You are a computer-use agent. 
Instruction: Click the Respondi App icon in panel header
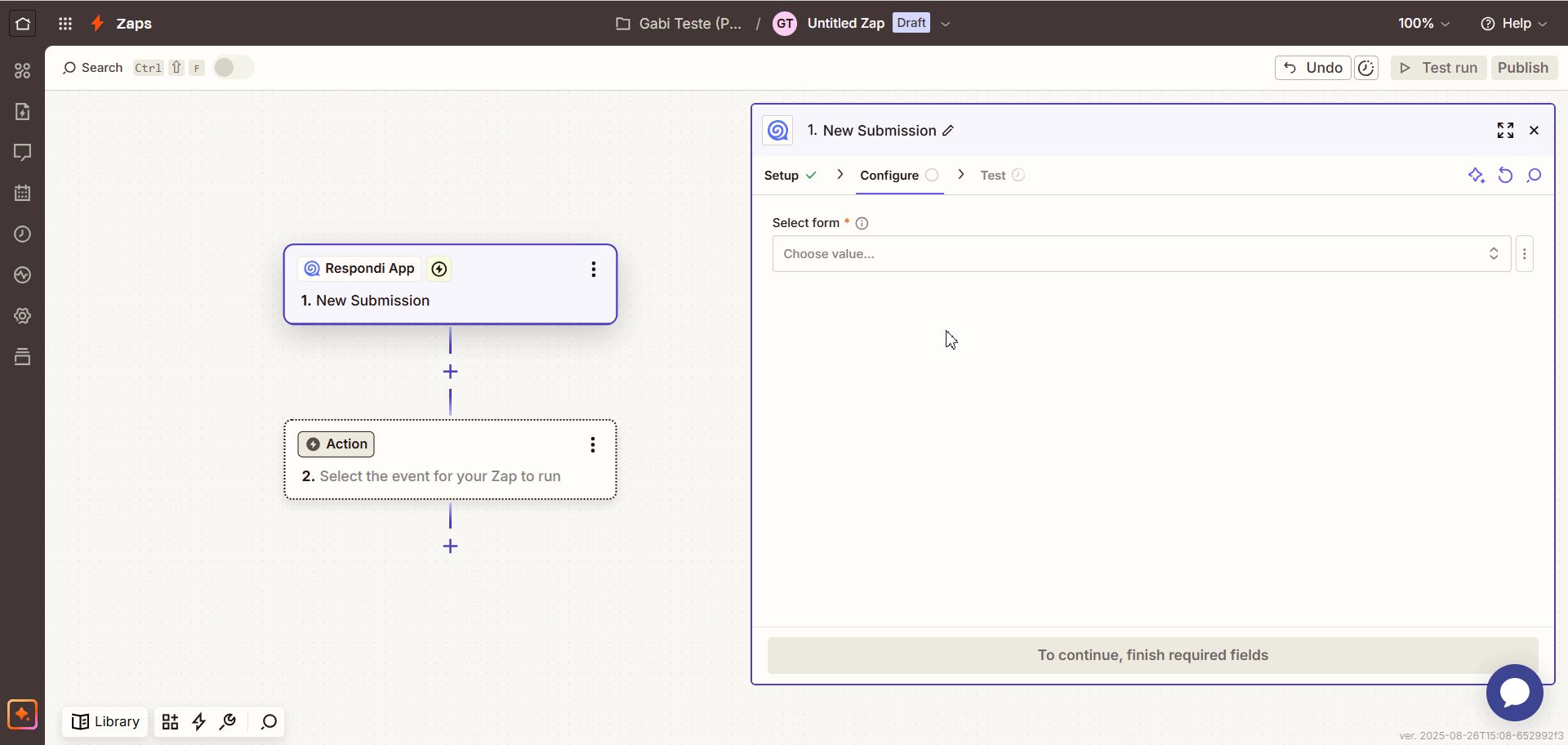pyautogui.click(x=777, y=131)
